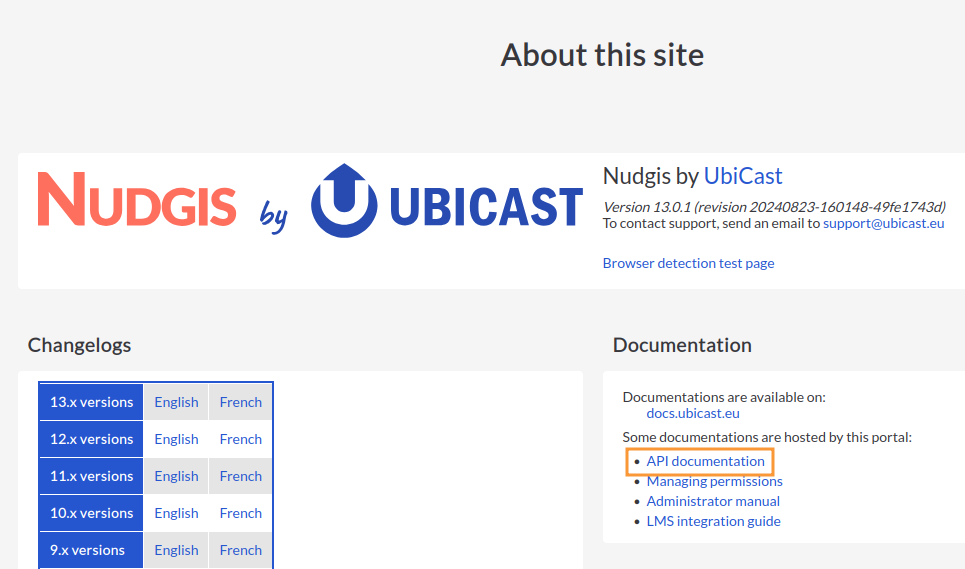This screenshot has width=965, height=569.
Task: Open LMS integration guide link
Action: point(713,521)
